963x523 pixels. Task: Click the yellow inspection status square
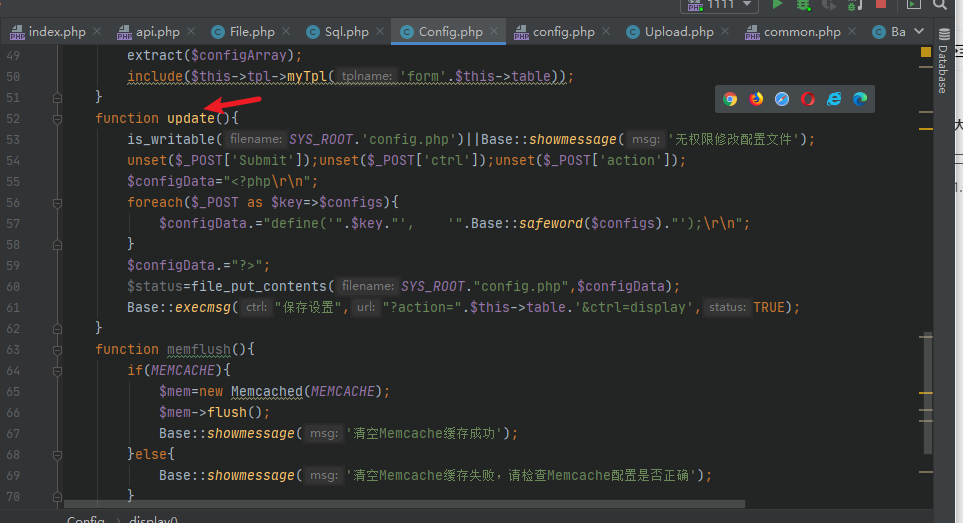point(926,52)
